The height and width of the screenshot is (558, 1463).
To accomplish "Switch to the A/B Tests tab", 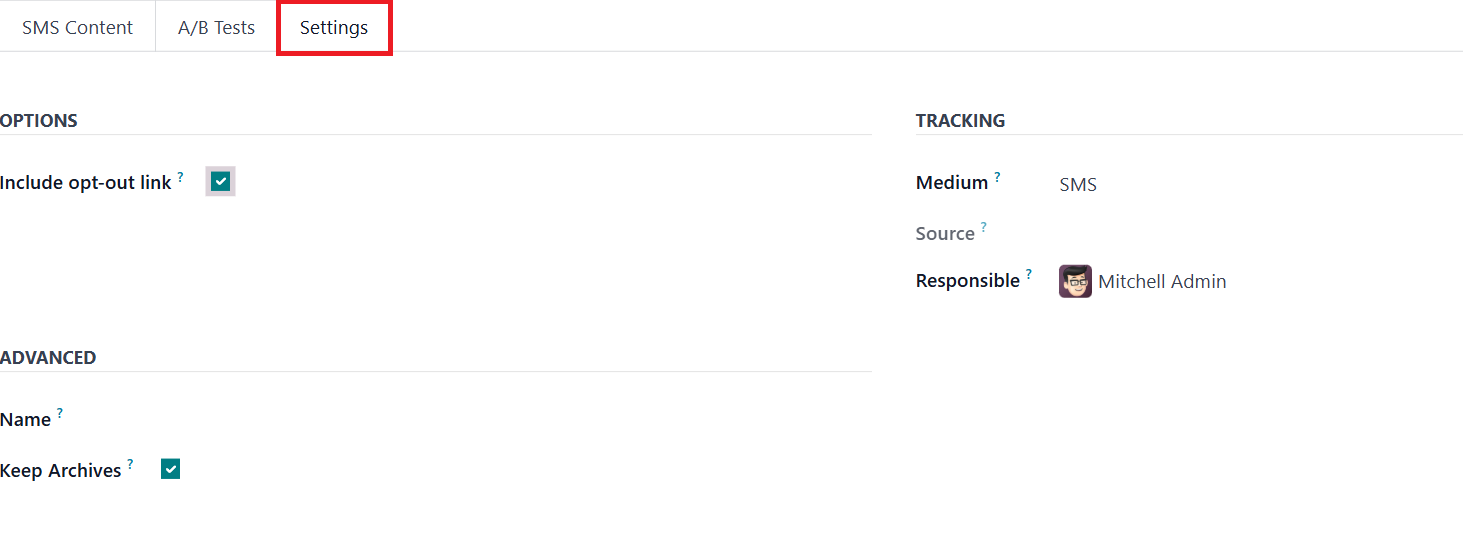I will 216,27.
